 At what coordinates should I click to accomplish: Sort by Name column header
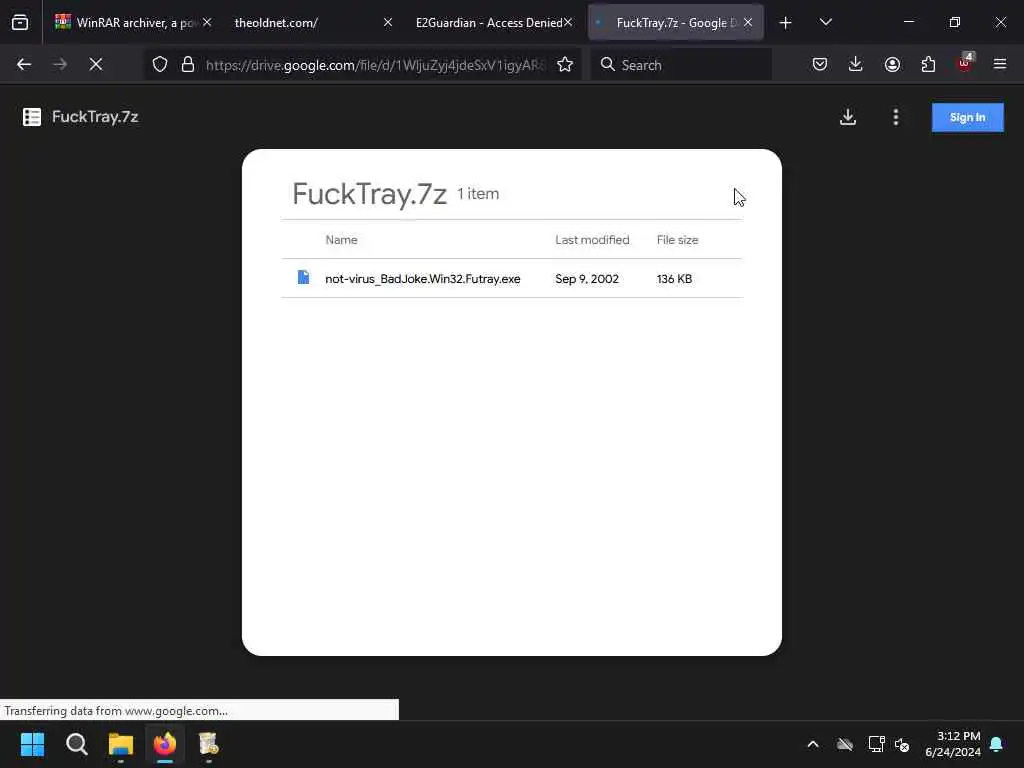(342, 240)
